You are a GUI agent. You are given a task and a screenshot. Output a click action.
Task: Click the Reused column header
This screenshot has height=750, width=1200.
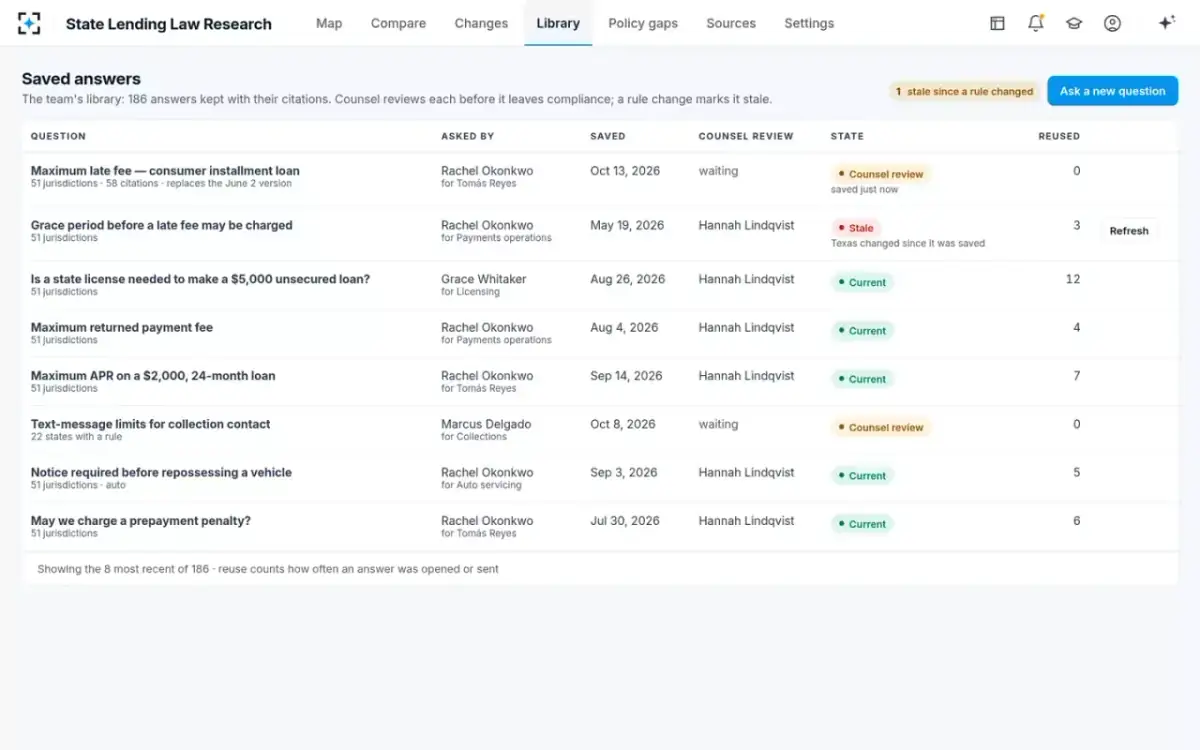click(1059, 136)
